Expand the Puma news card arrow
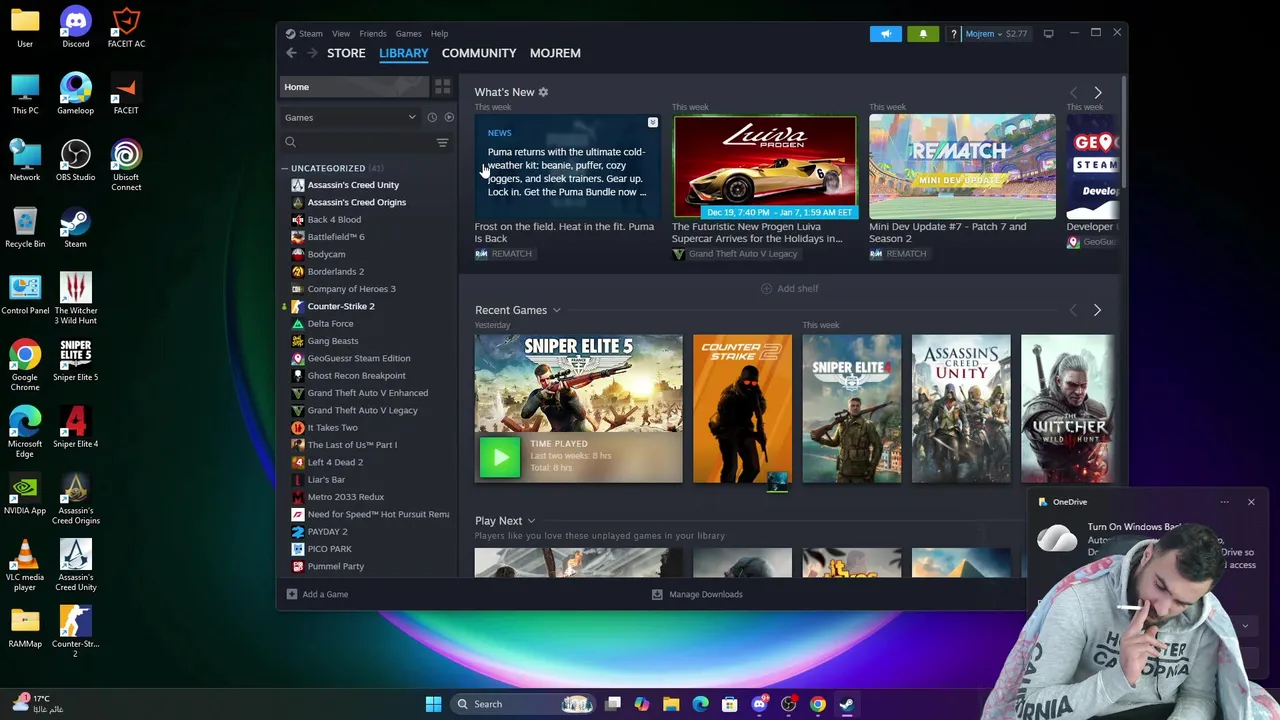The image size is (1280, 720). point(653,122)
